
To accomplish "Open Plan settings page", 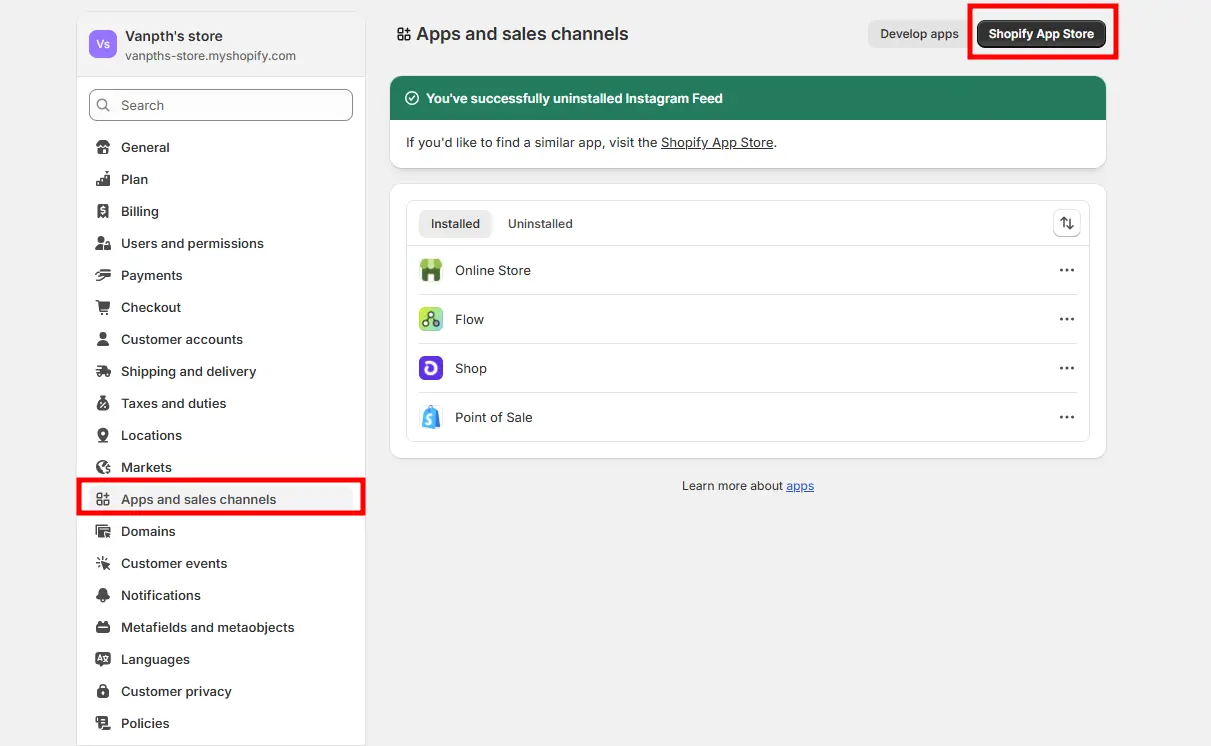I will coord(221,179).
